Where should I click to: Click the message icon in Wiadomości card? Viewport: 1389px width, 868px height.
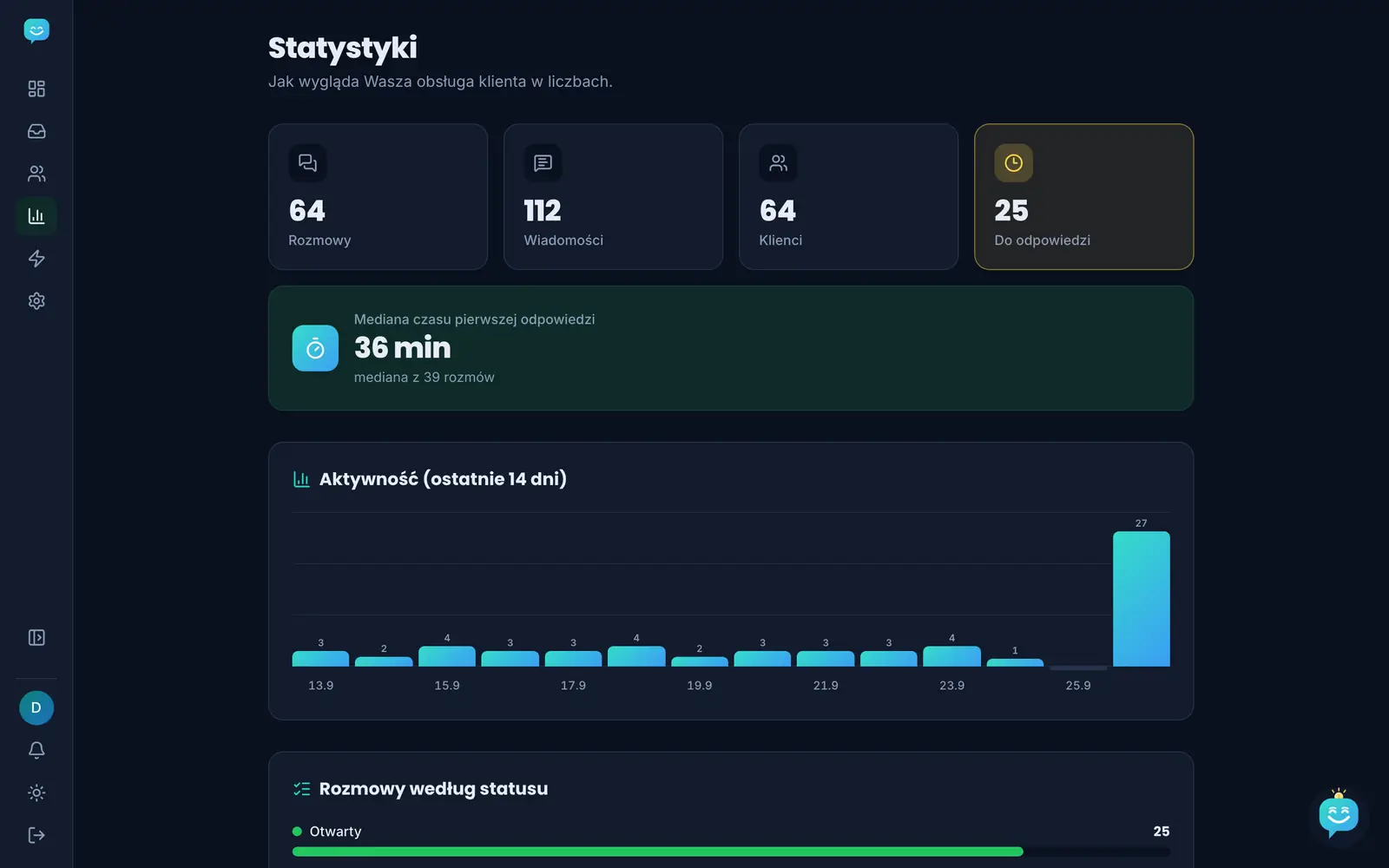click(543, 163)
